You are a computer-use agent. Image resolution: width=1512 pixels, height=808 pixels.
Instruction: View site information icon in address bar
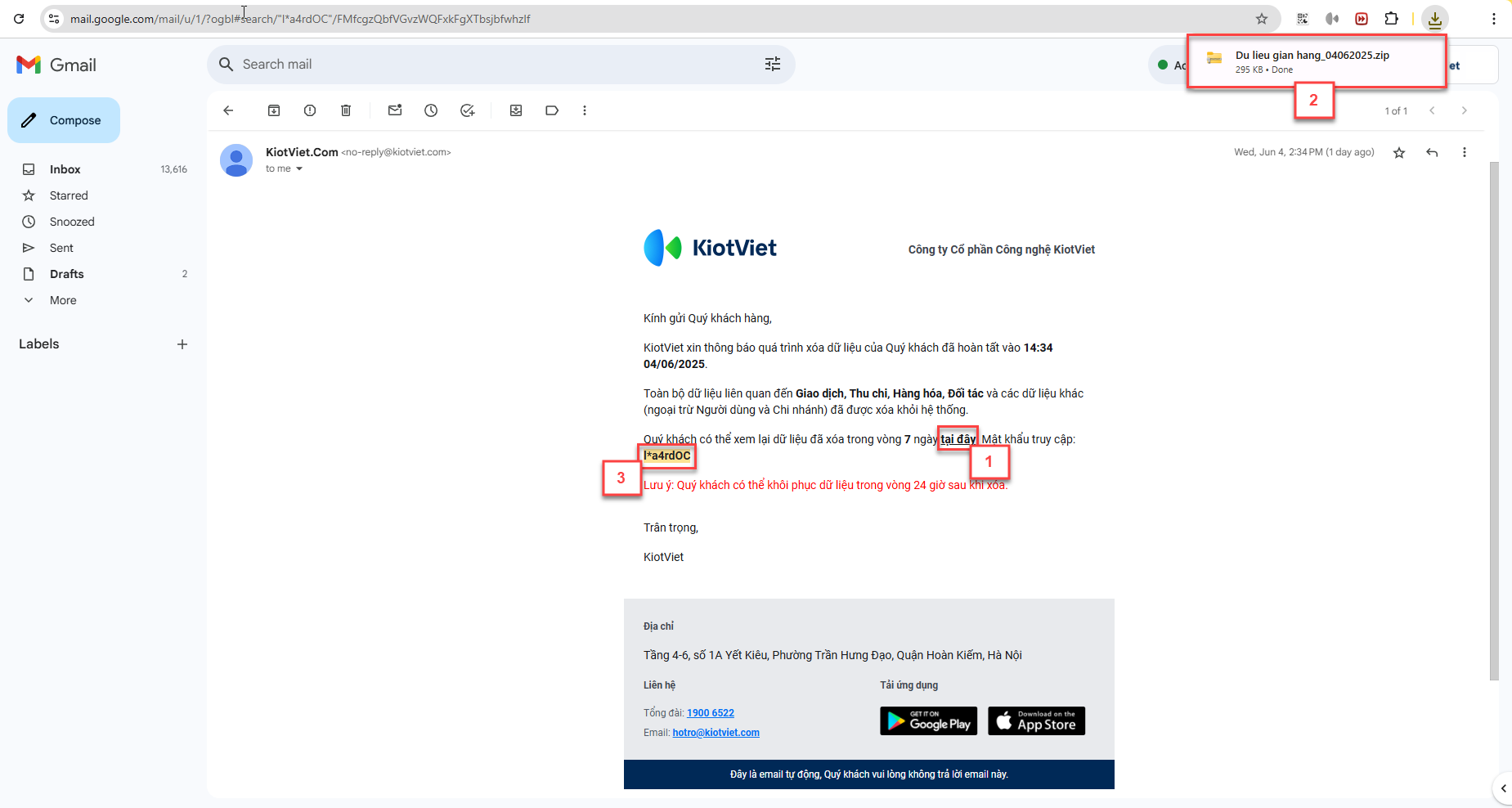click(54, 19)
